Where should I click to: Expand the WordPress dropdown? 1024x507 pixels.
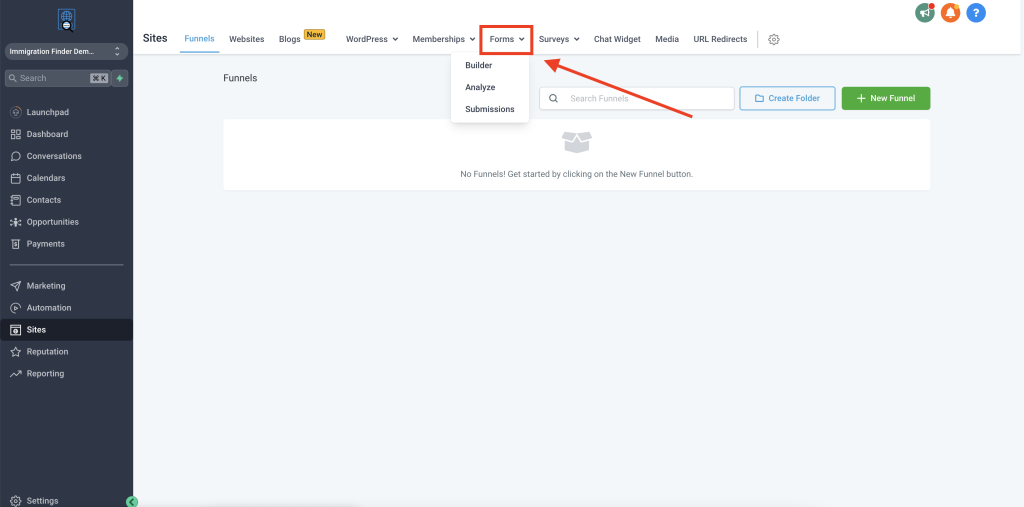point(372,39)
